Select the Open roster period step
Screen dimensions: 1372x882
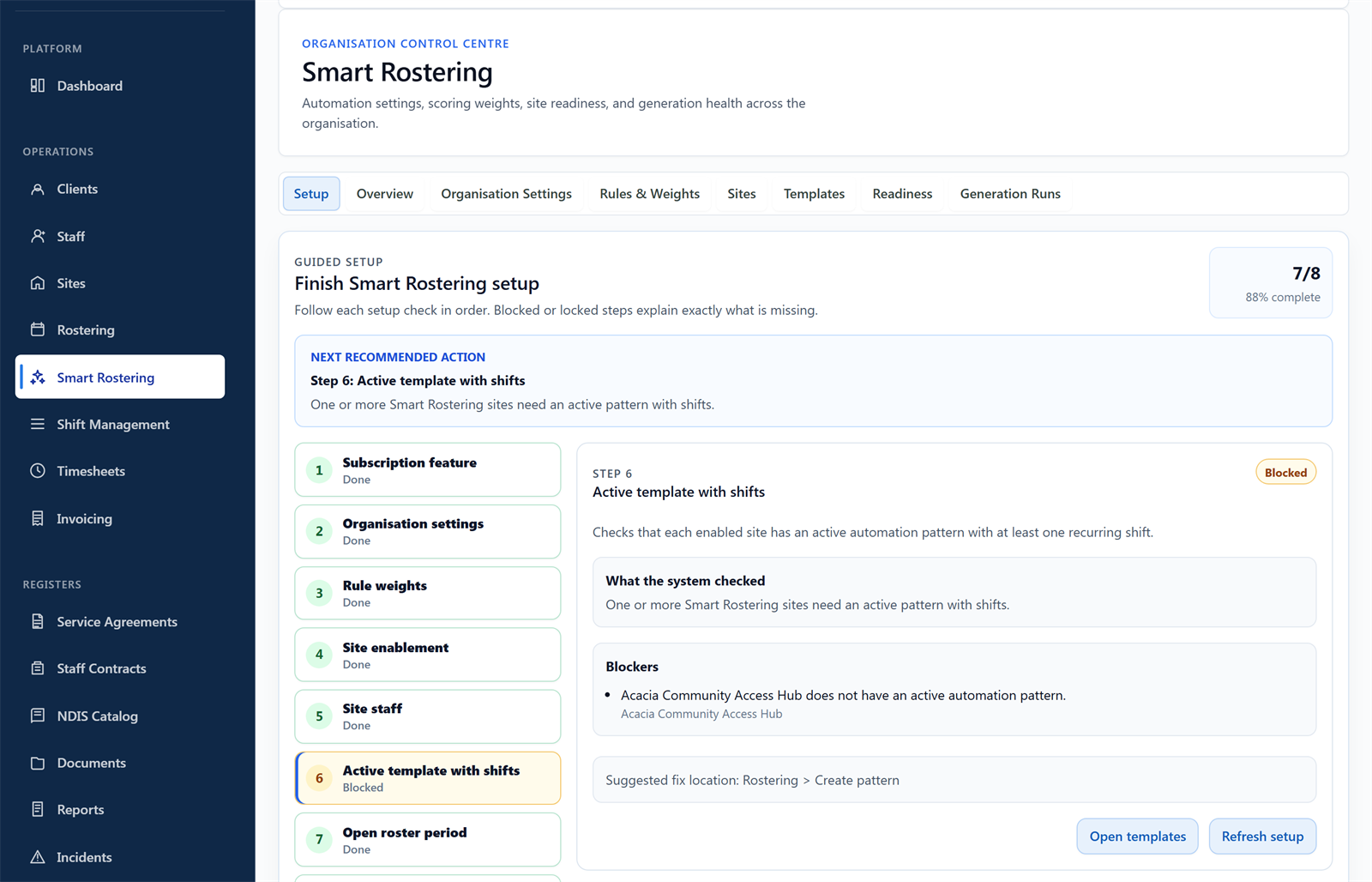[428, 840]
